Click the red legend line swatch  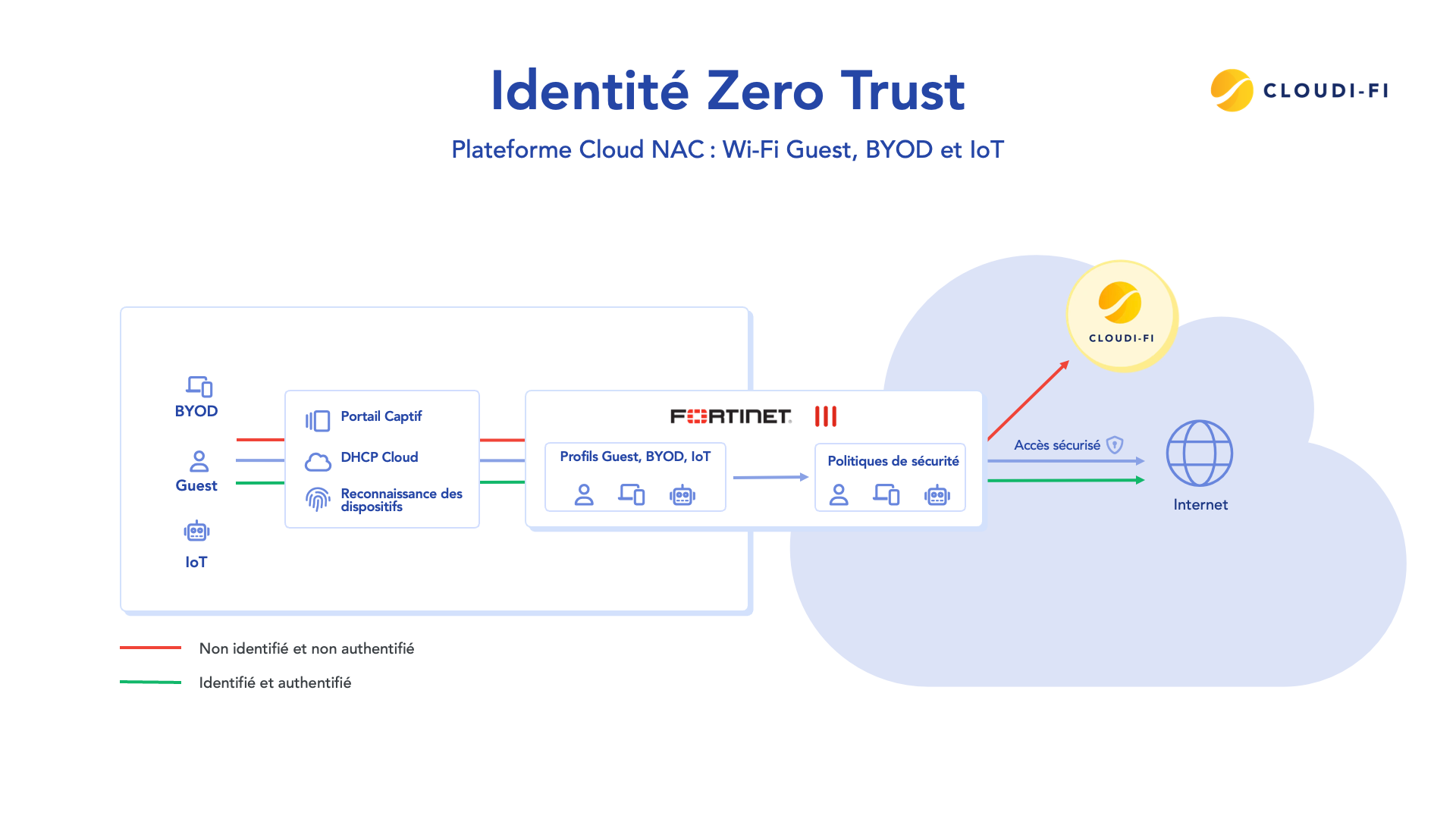150,648
